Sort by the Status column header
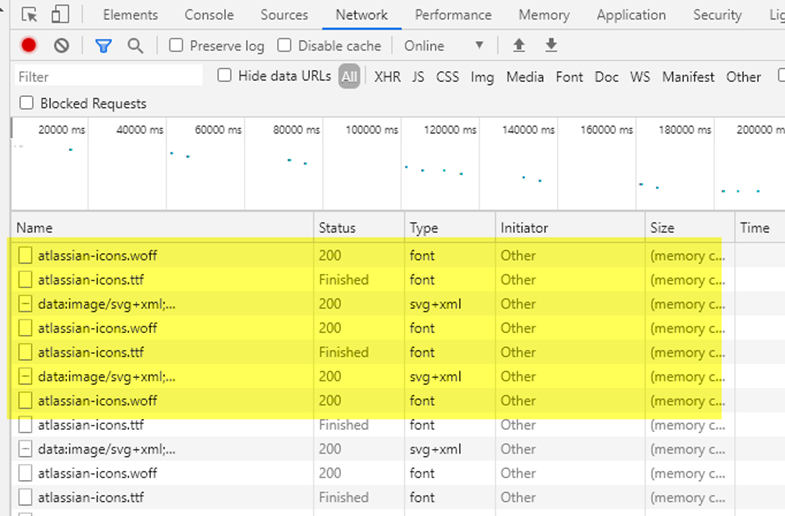 [x=359, y=228]
